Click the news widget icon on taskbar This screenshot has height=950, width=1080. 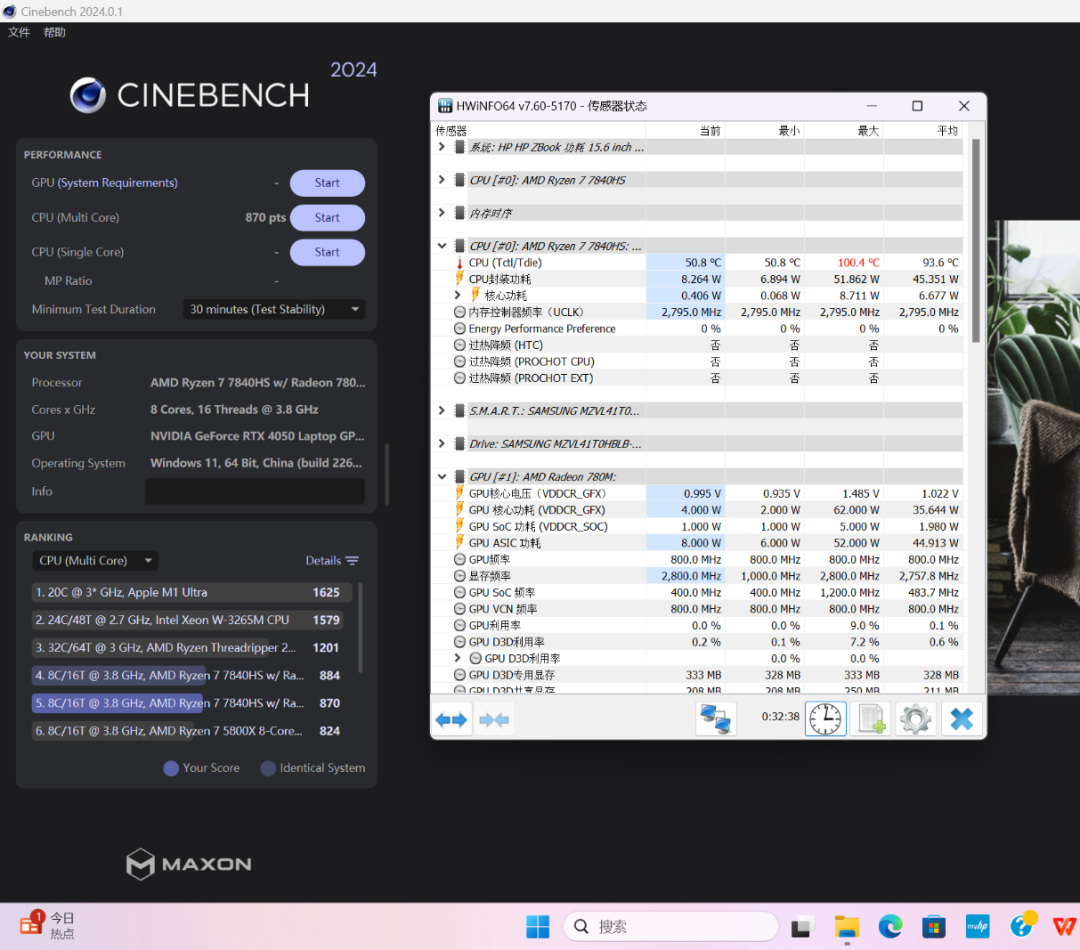(x=30, y=923)
